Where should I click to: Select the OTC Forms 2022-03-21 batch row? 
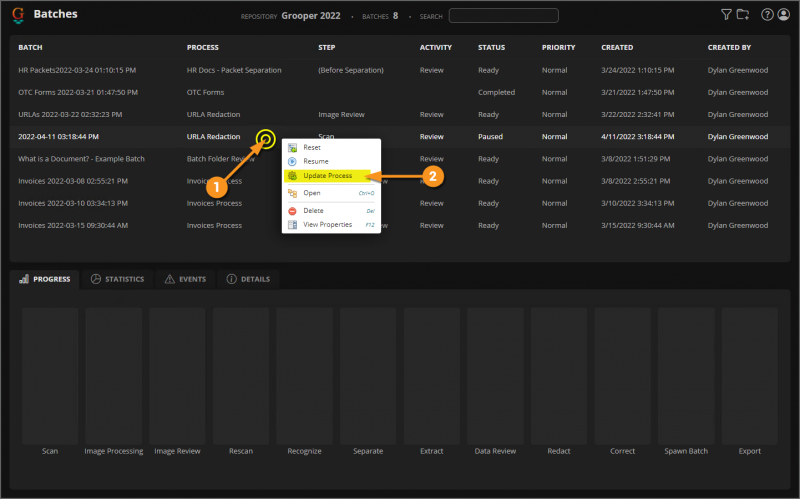coord(399,92)
